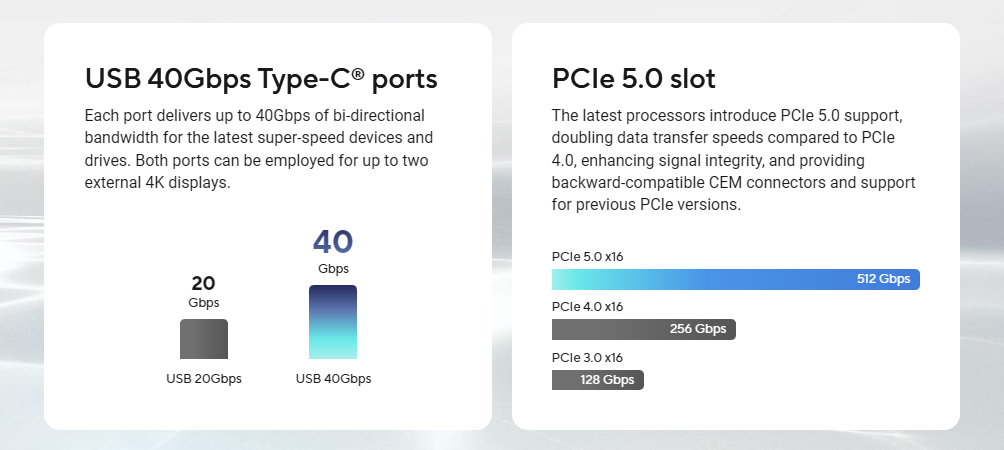Click the 128 Gbps value label

tap(607, 380)
